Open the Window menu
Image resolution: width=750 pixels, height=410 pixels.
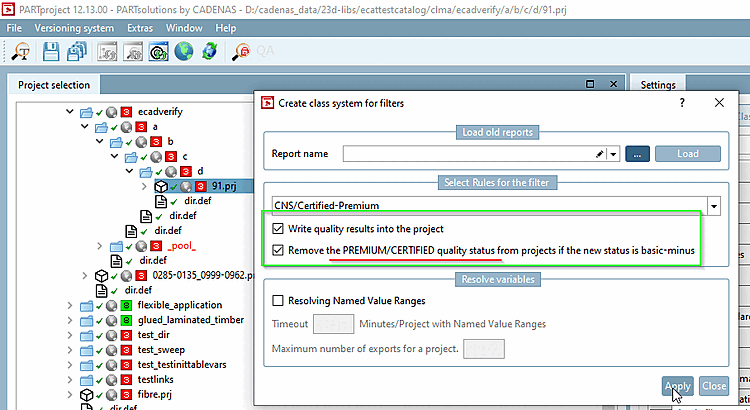click(184, 28)
